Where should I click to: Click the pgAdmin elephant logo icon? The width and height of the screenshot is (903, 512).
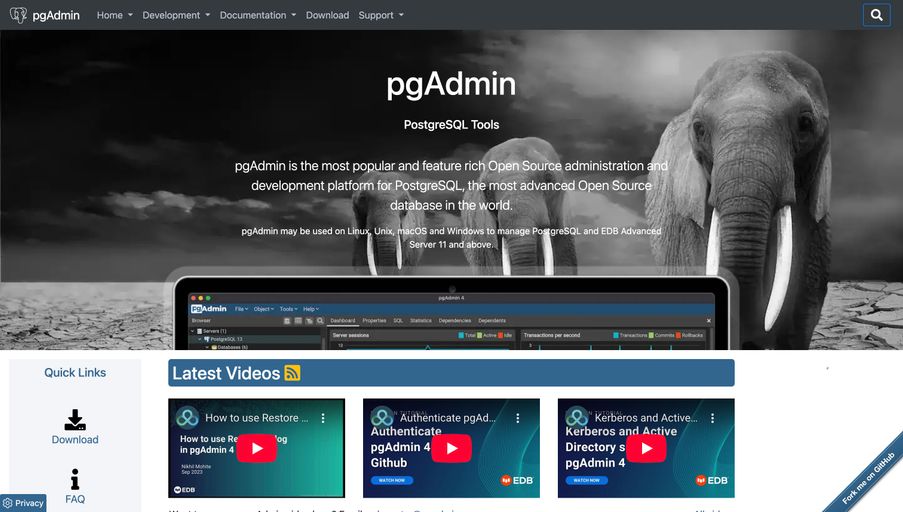pyautogui.click(x=18, y=15)
